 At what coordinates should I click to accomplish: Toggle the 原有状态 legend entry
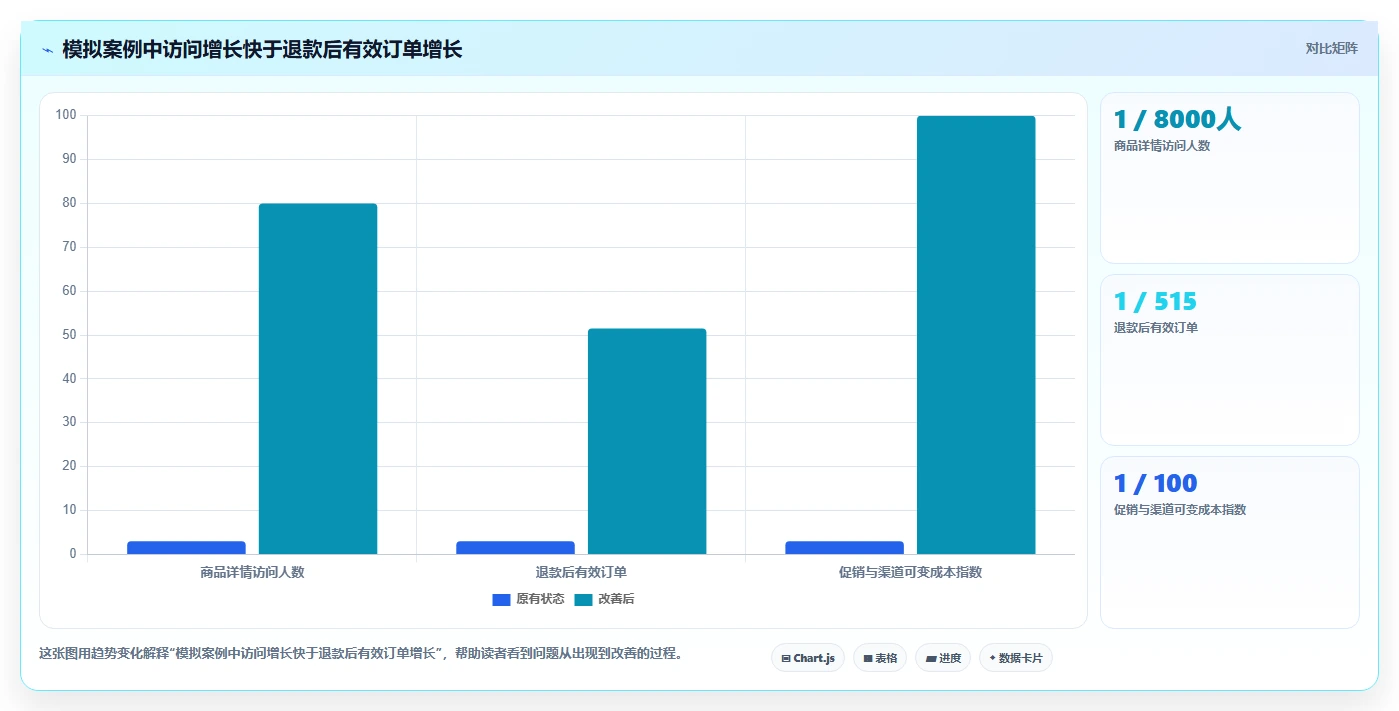point(528,599)
